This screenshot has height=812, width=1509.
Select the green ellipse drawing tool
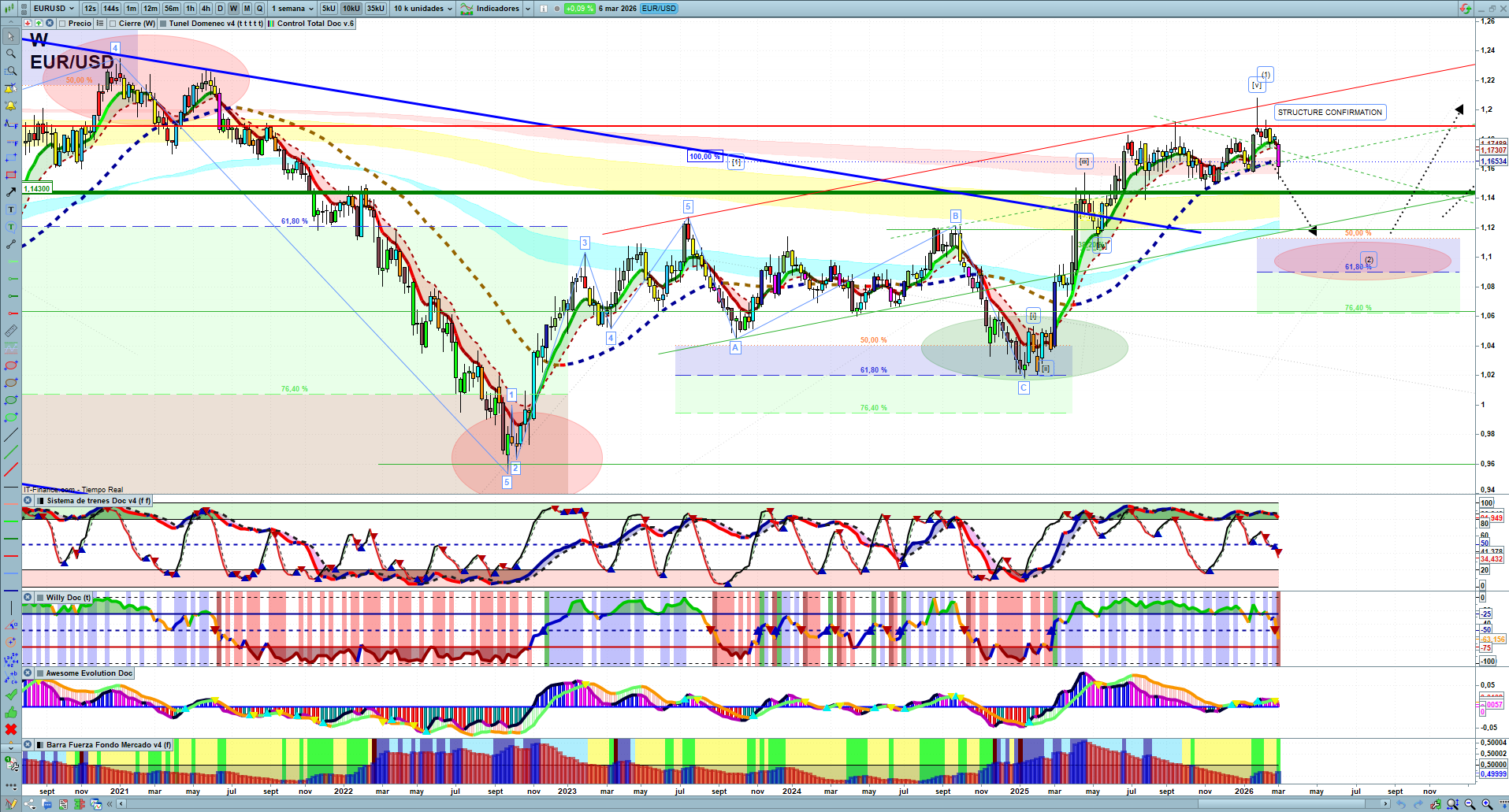tap(11, 400)
